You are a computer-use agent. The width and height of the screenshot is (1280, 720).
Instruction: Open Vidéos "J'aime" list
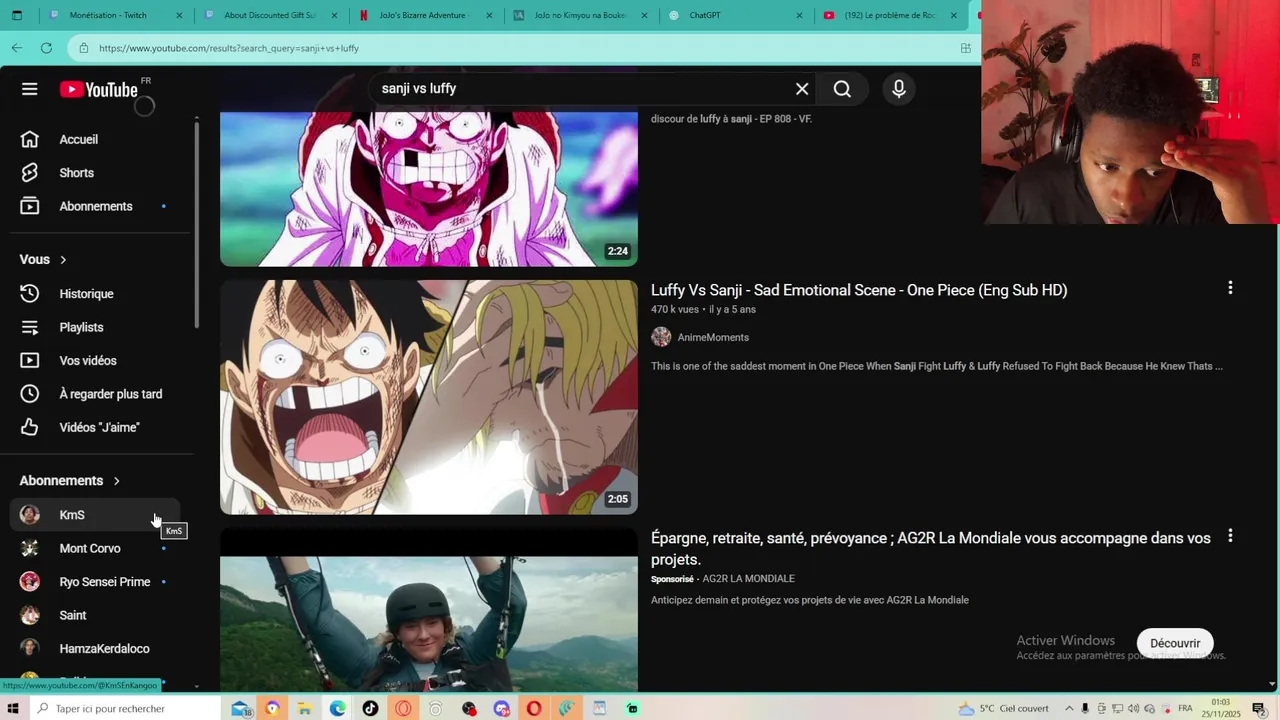100,427
